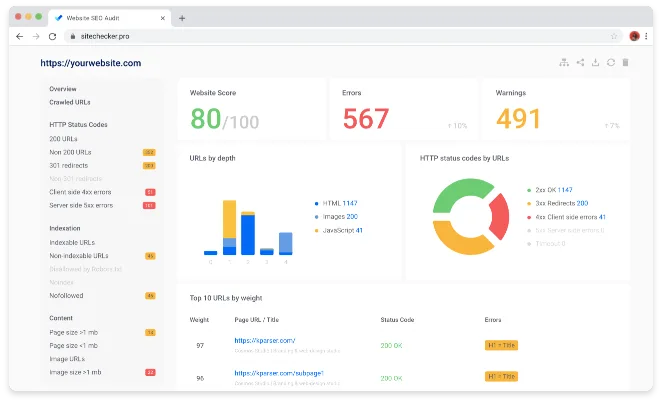
Task: Click the 3xx Redirects 200 legend entry
Action: [x=557, y=203]
